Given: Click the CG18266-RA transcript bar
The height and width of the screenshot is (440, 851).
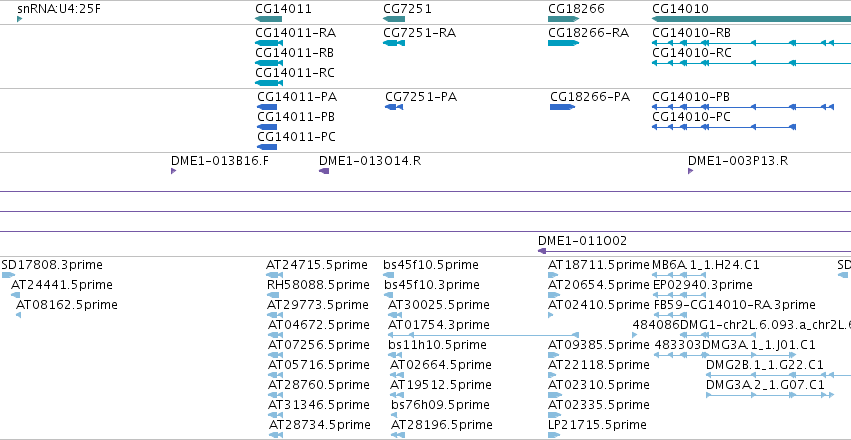Looking at the screenshot, I should tap(563, 43).
